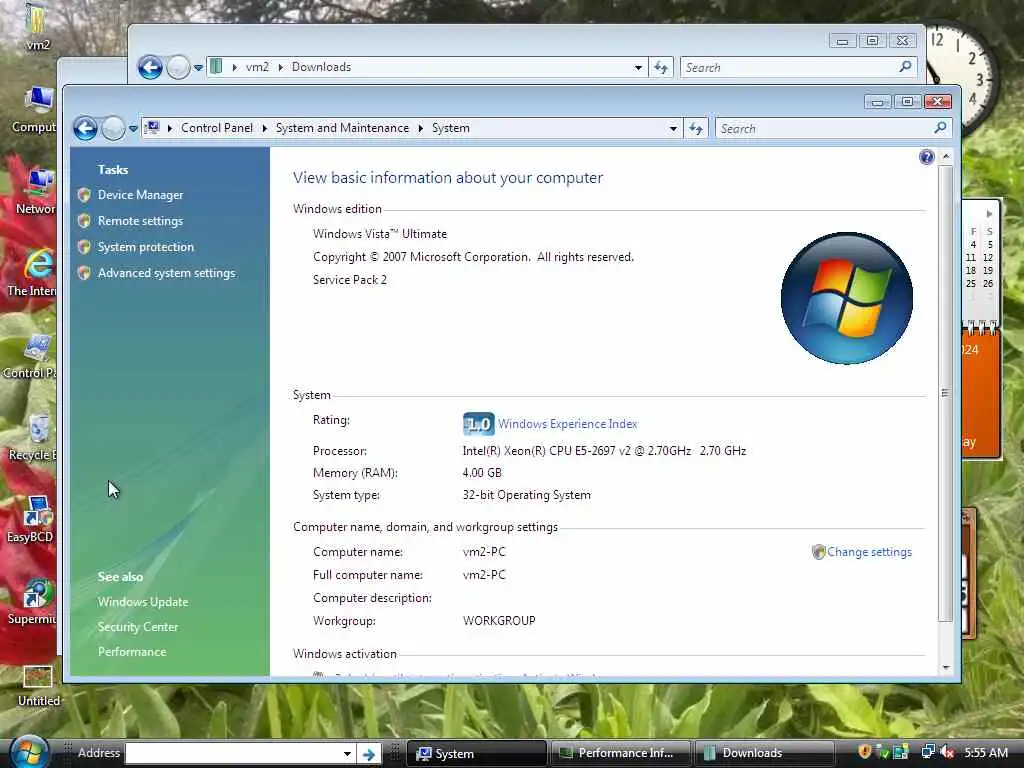
Task: Go back in System window
Action: coord(85,128)
